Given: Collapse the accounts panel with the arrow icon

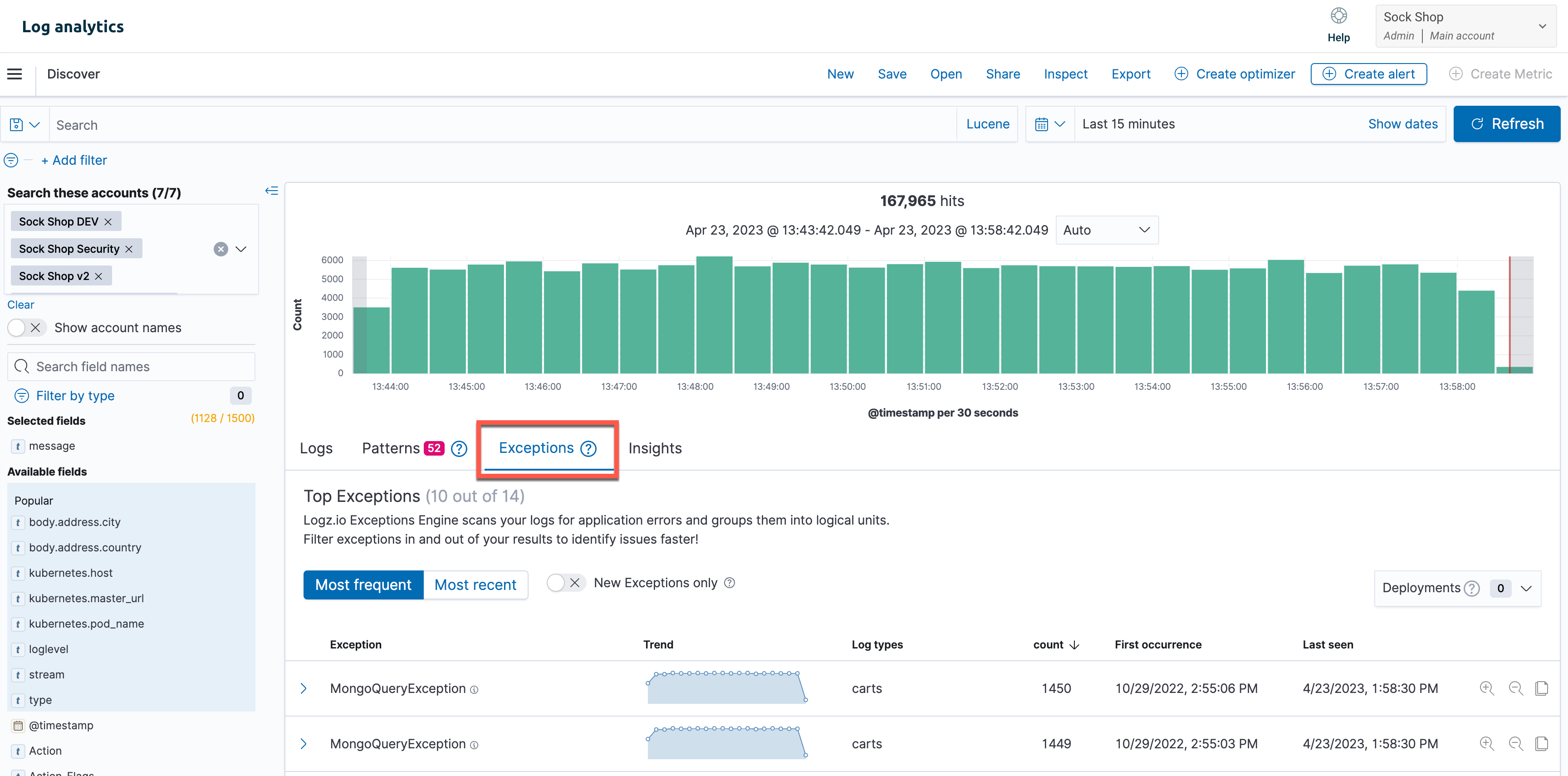Looking at the screenshot, I should pos(271,191).
